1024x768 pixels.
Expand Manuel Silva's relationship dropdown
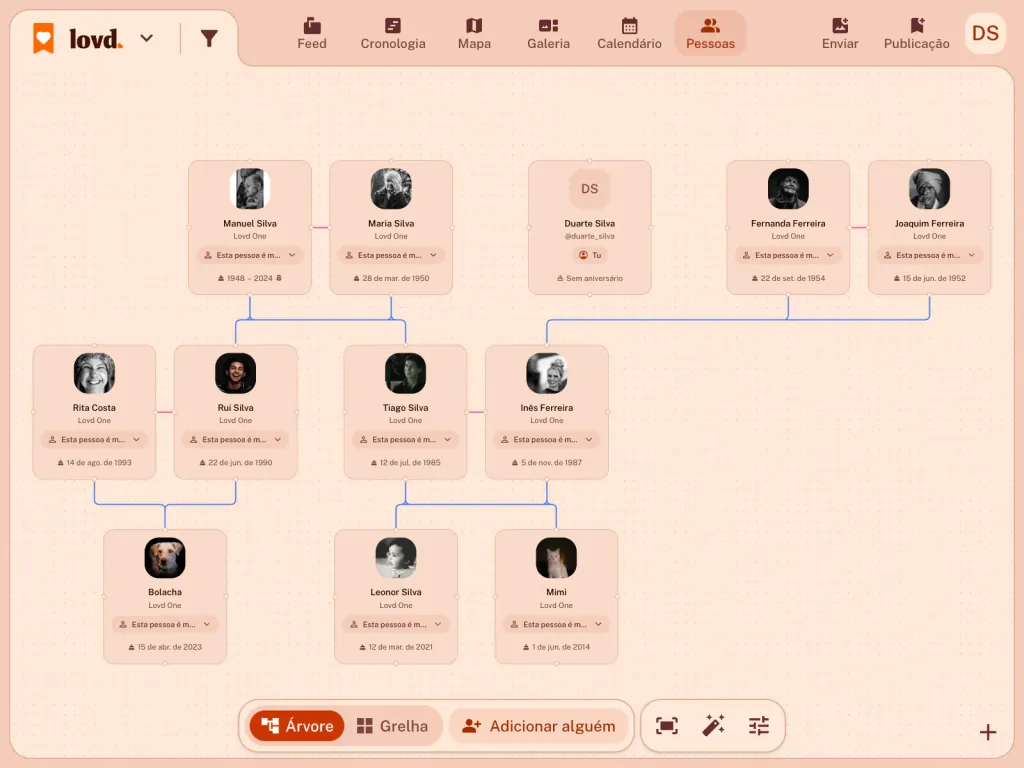(x=250, y=255)
